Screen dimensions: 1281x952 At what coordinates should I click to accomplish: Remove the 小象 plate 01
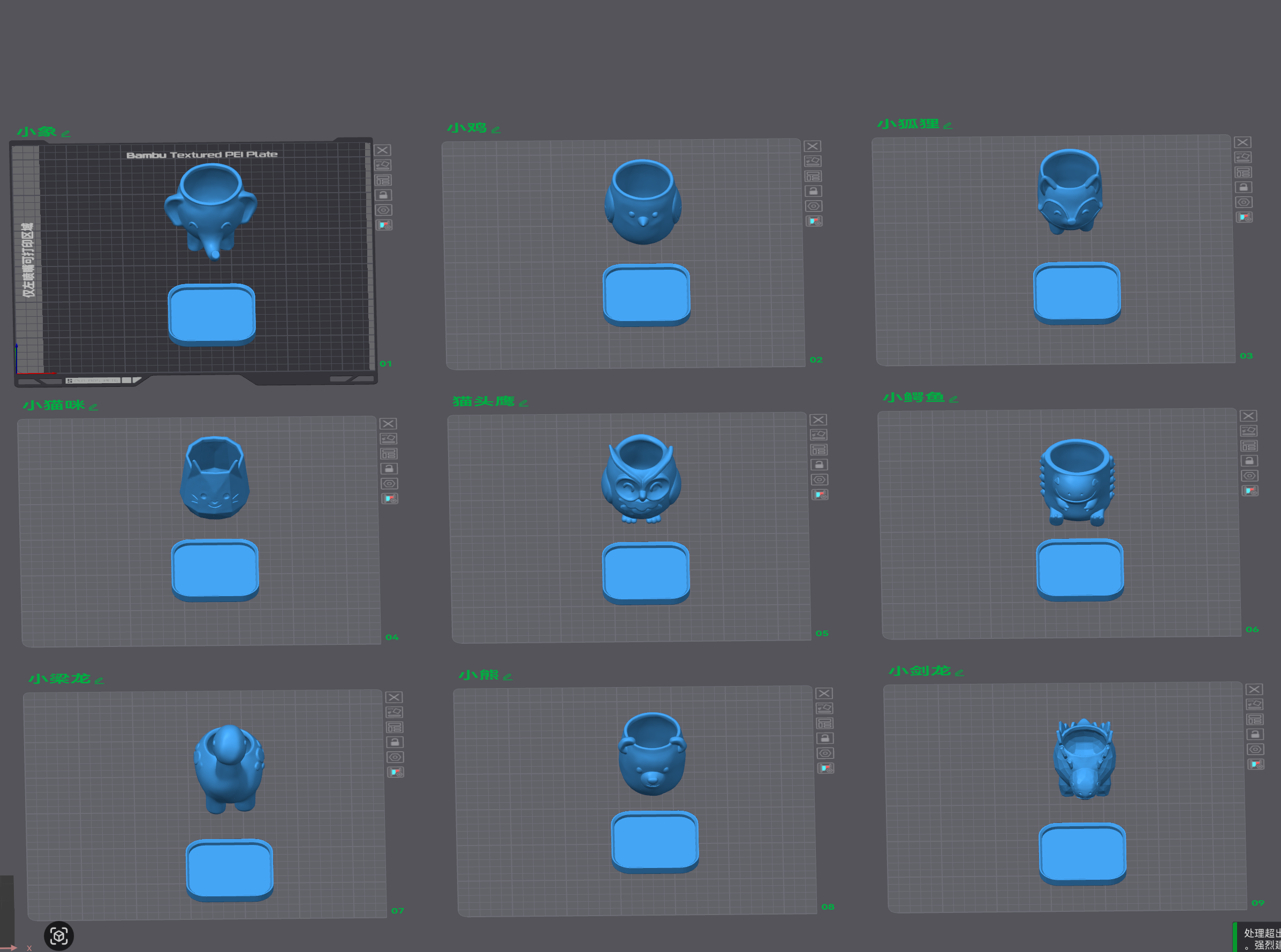click(x=382, y=150)
